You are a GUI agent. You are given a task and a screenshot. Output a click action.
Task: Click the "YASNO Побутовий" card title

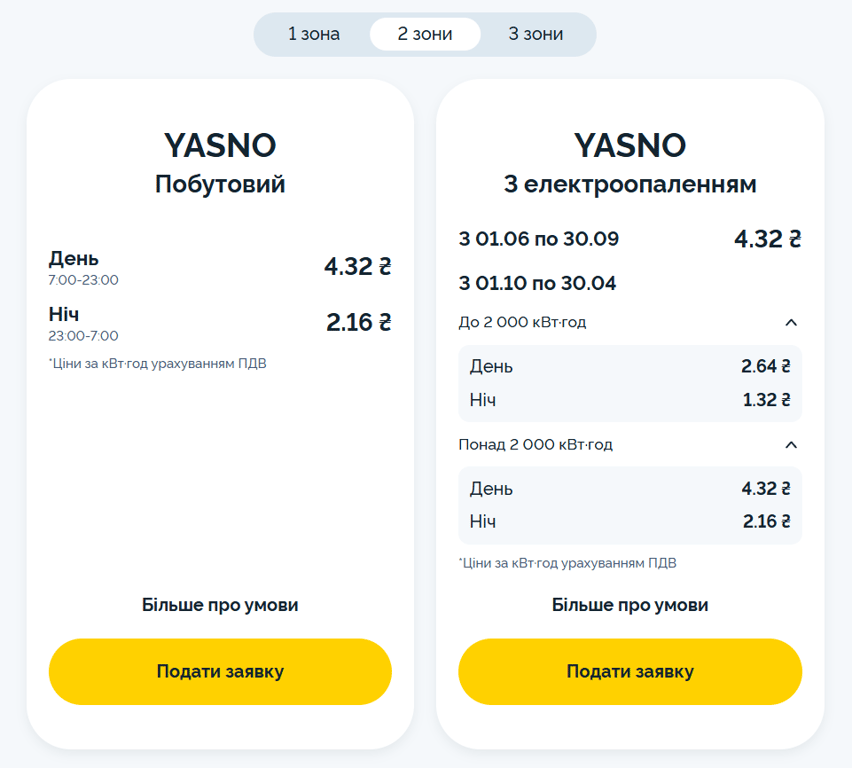coord(220,163)
